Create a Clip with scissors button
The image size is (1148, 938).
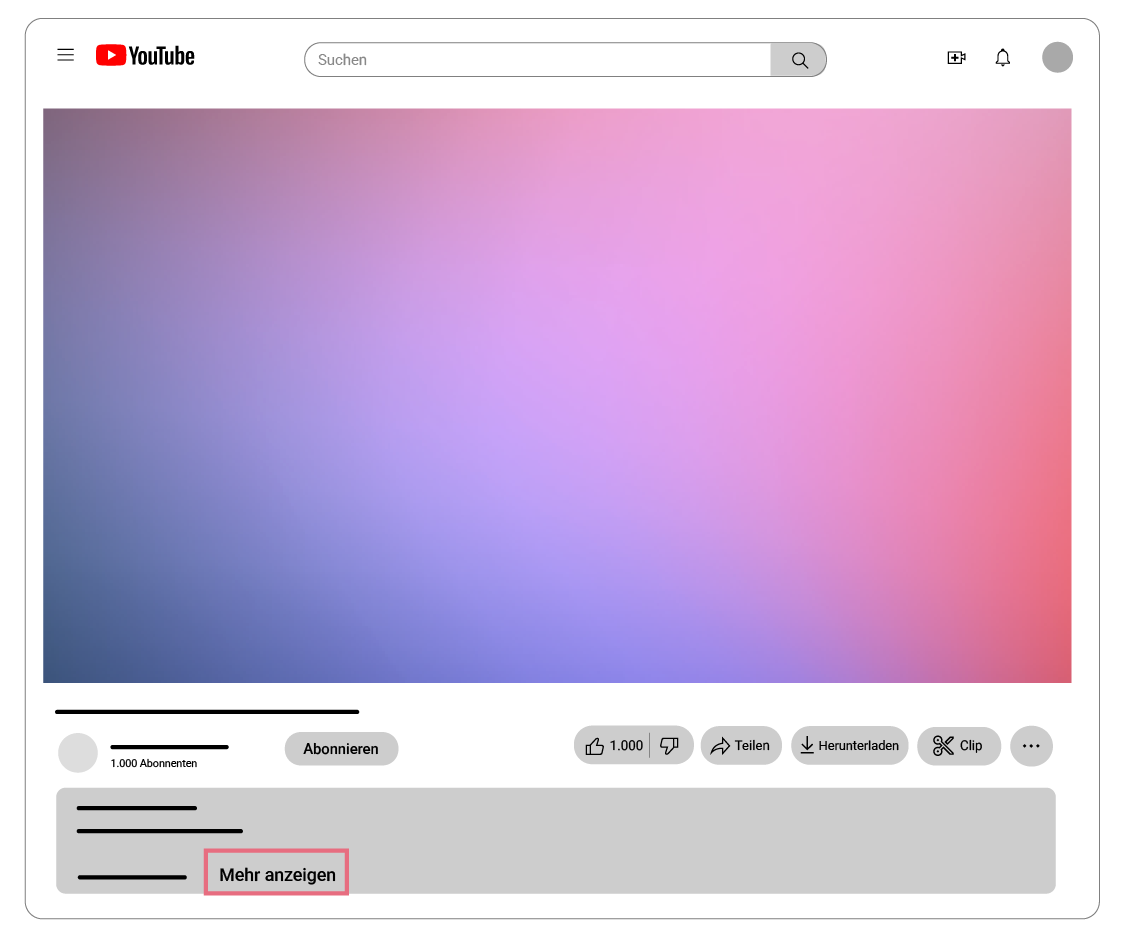[x=958, y=745]
